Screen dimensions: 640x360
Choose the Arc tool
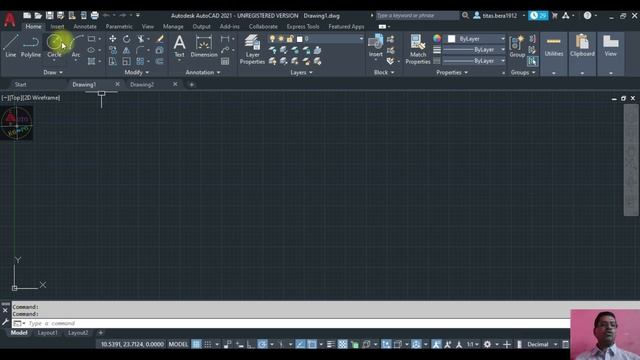click(x=76, y=45)
